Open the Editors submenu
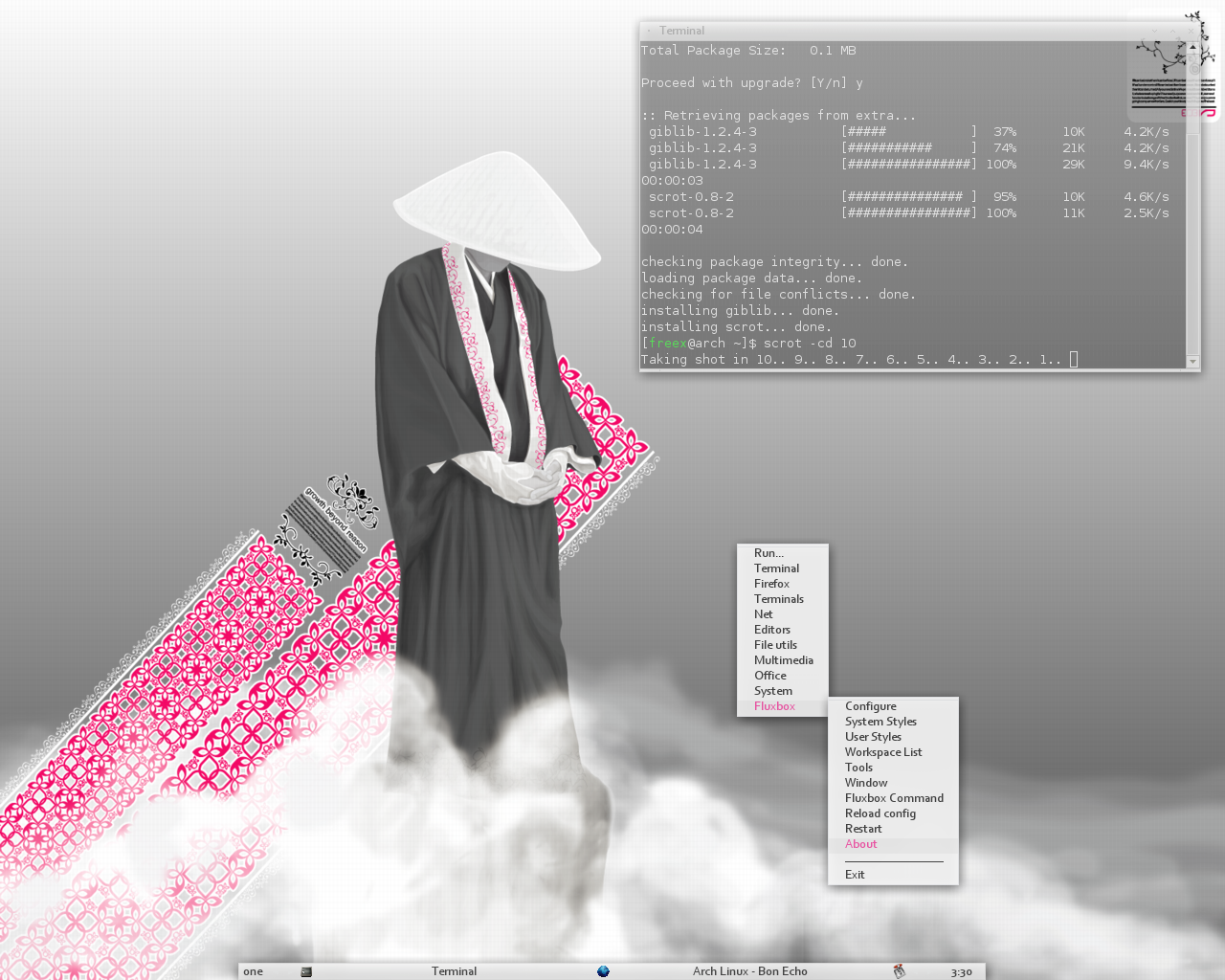This screenshot has width=1225, height=980. 782,630
